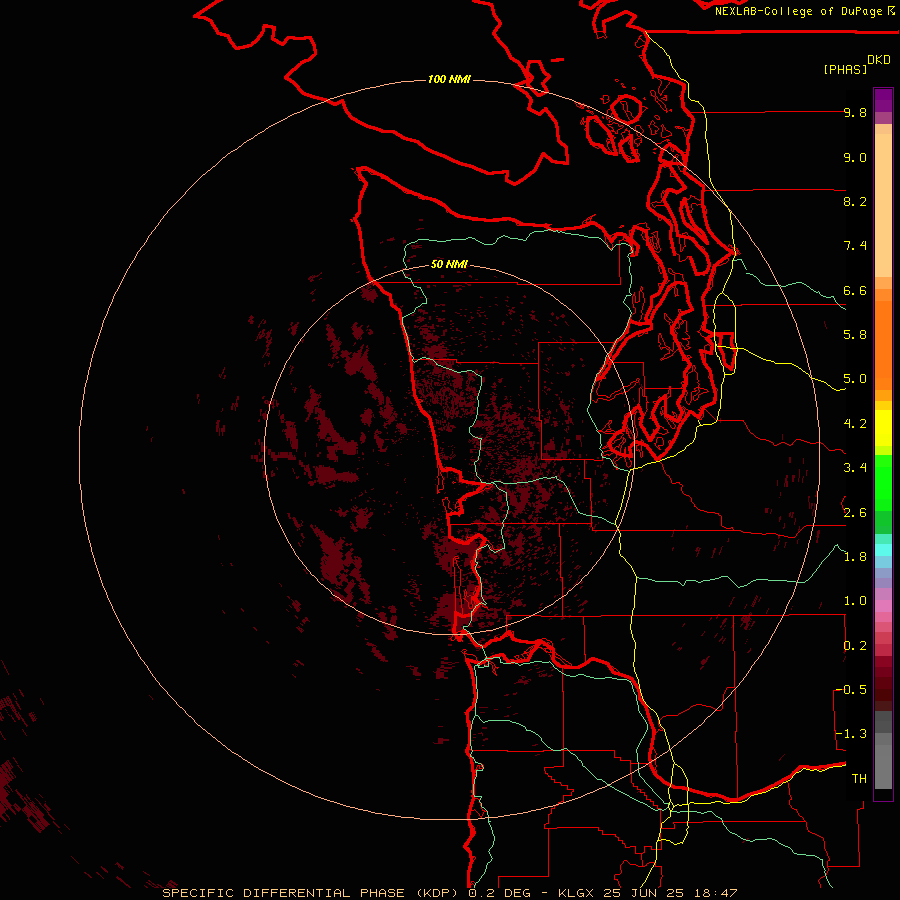Pick the peach segment beside 8.2
The image size is (900, 900).
pos(883,205)
